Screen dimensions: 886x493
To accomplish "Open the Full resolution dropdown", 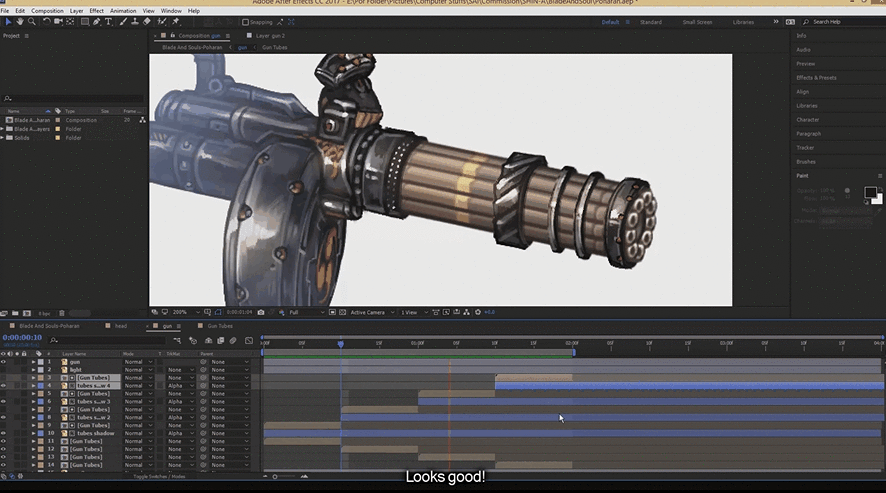I will click(307, 312).
